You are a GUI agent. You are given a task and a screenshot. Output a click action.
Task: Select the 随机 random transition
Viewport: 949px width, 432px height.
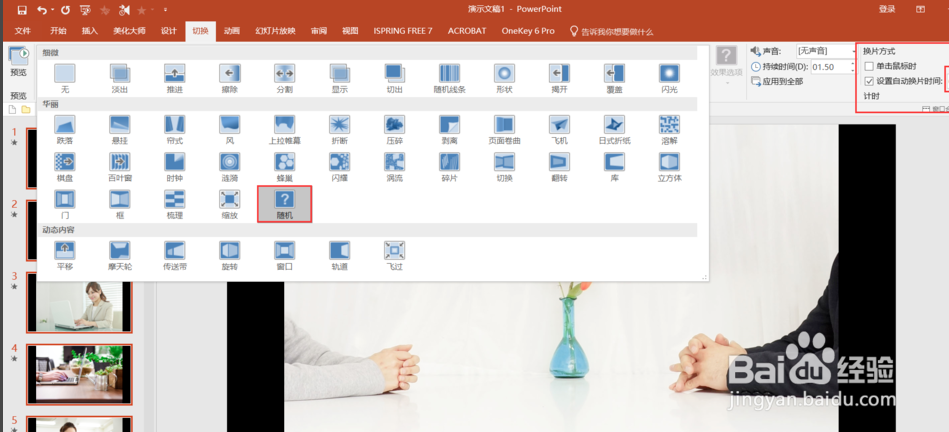[284, 205]
